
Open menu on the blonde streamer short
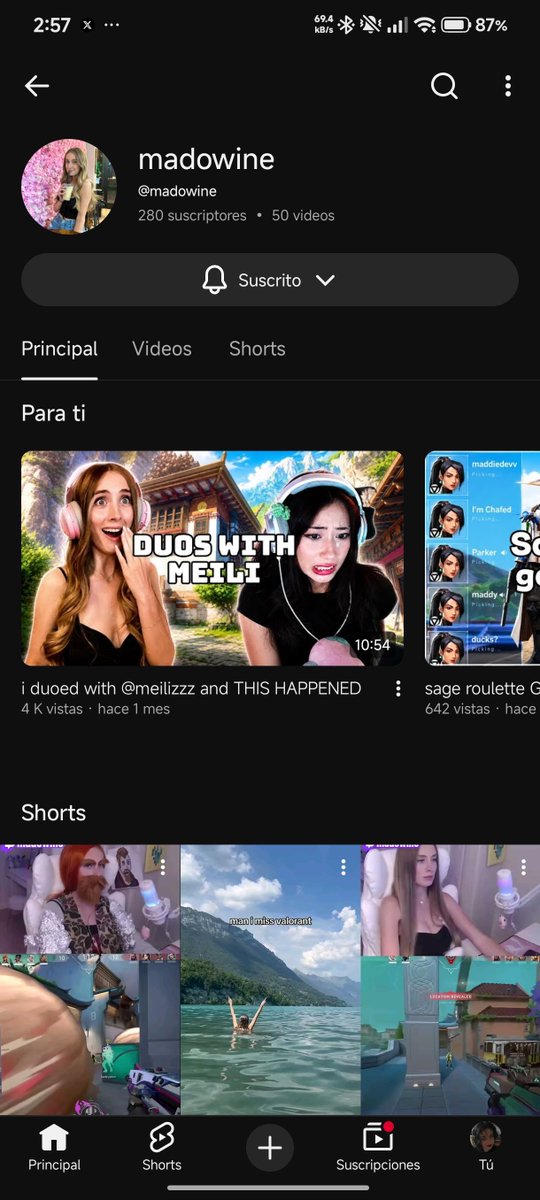coord(523,866)
